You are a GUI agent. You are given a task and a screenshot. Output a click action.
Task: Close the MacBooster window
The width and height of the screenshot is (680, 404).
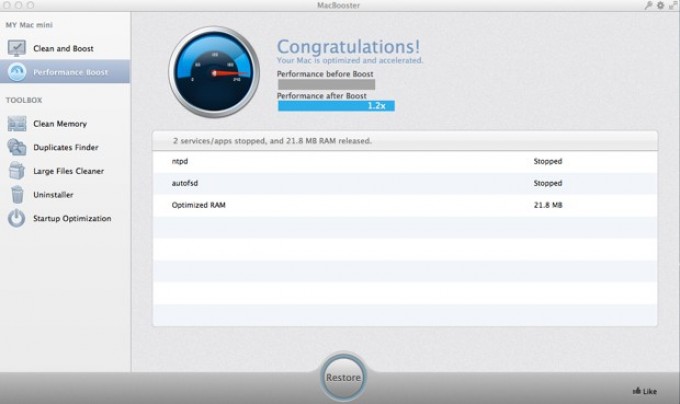(7, 5)
